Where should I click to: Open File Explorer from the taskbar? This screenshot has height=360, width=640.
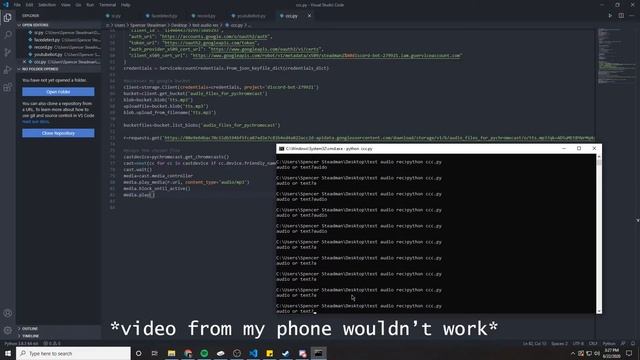[171, 353]
